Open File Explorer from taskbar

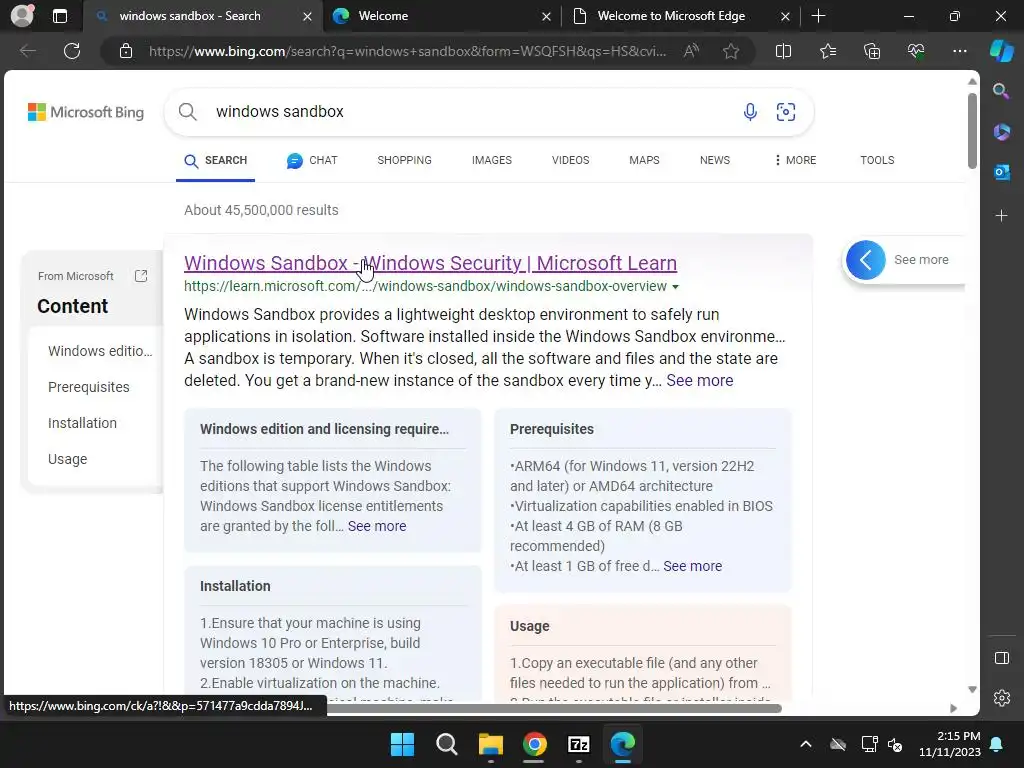pos(490,744)
